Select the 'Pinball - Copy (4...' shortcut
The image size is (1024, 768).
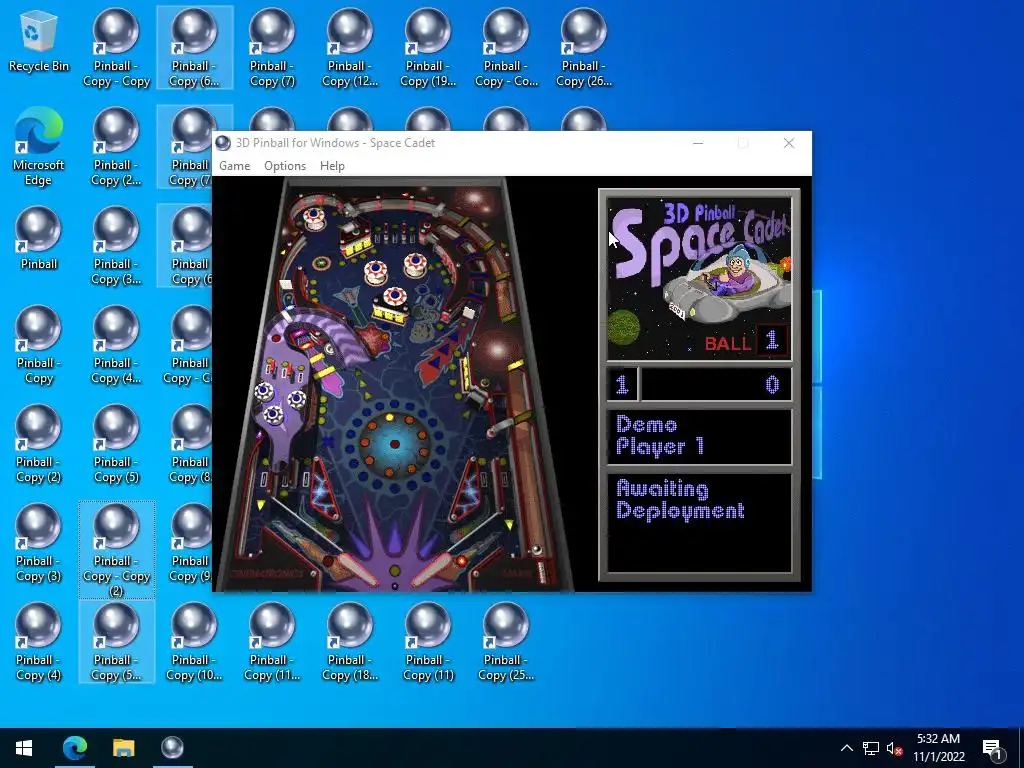click(x=116, y=345)
